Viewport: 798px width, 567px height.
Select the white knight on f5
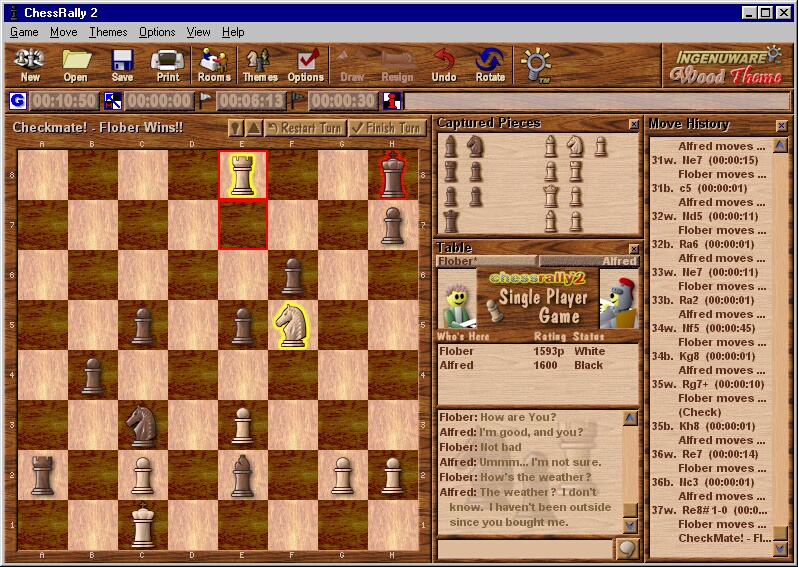[x=292, y=325]
